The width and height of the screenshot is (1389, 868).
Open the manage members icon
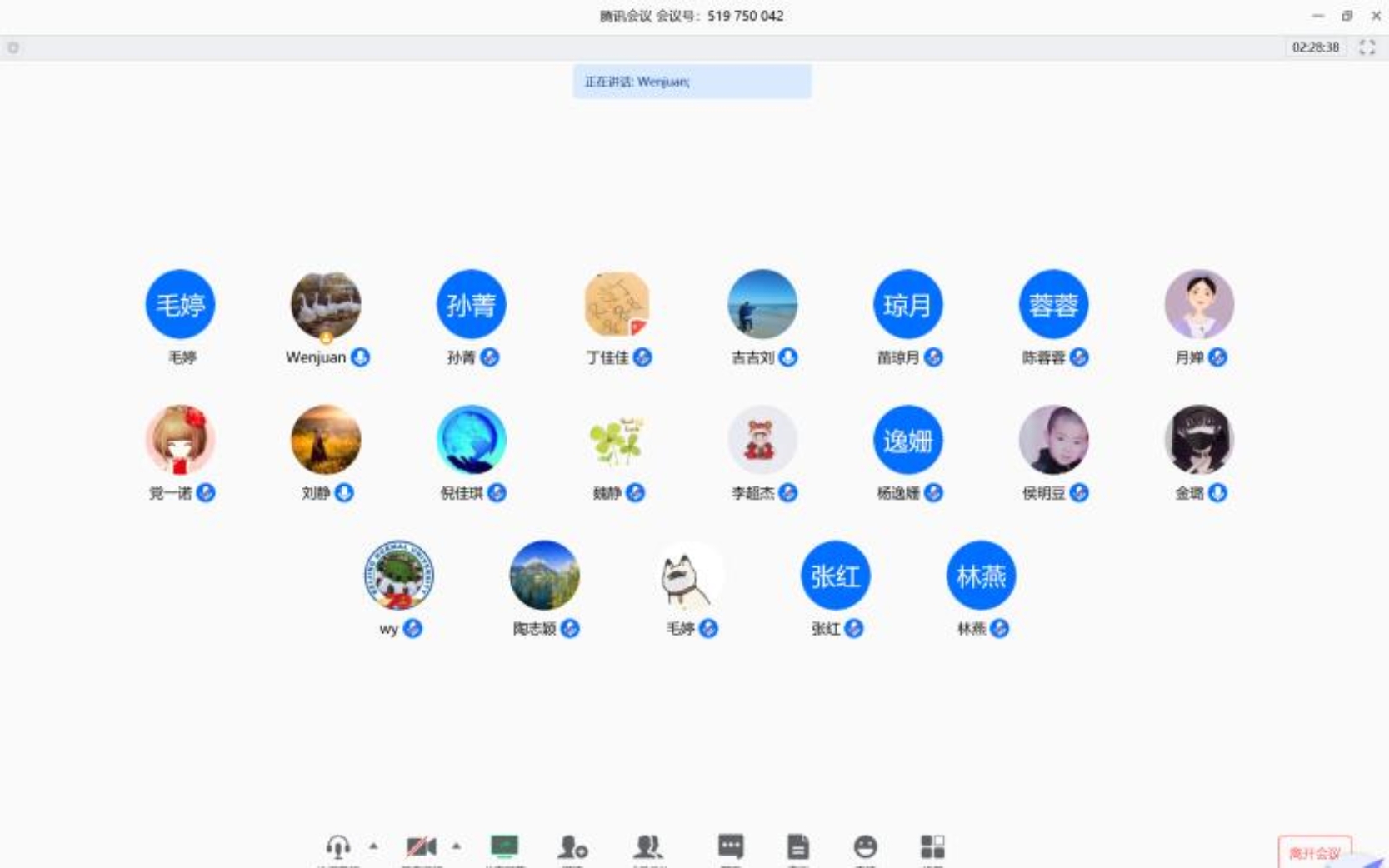tap(647, 847)
